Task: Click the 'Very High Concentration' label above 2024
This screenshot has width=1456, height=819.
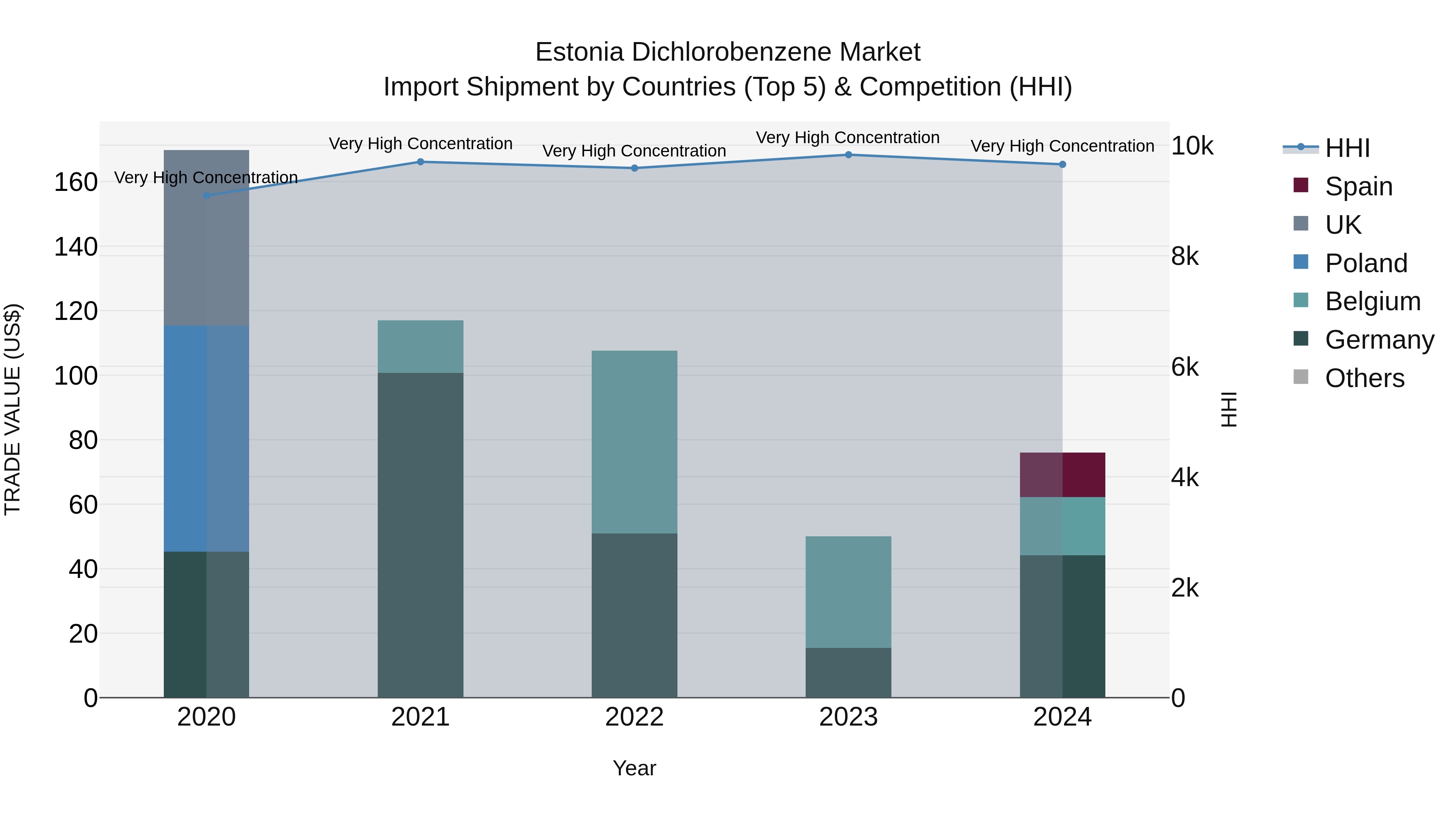Action: (1062, 146)
